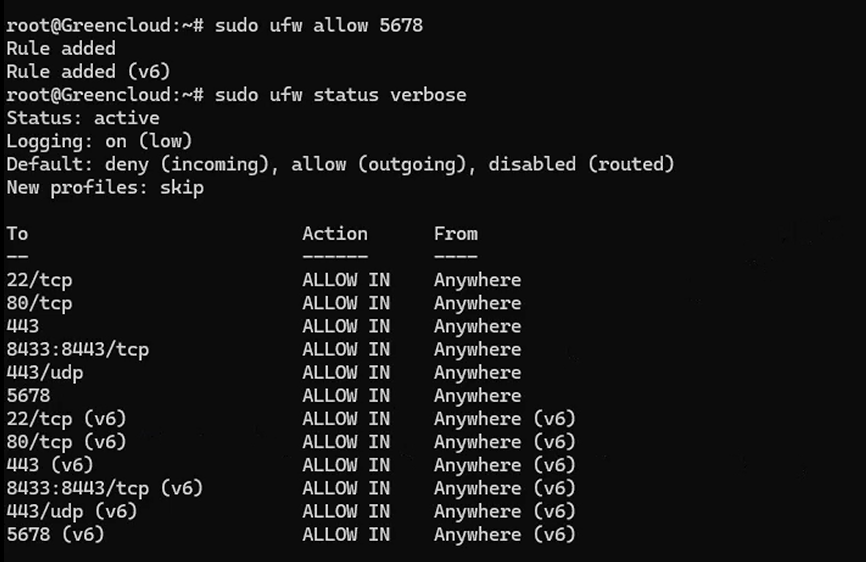Click the 'Status: active' output line
866x562 pixels.
tap(83, 118)
